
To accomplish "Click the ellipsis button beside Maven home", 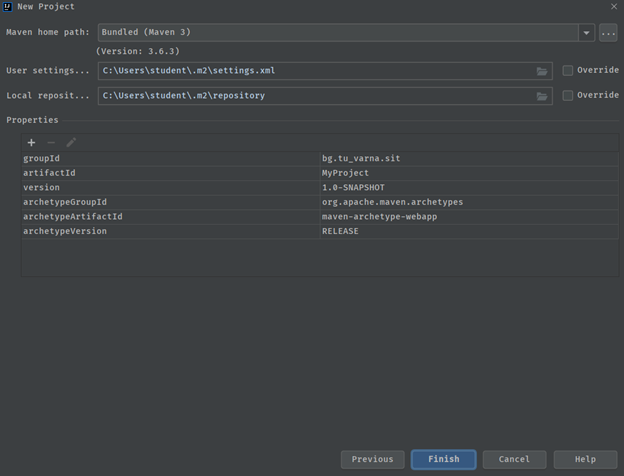I will 608,33.
